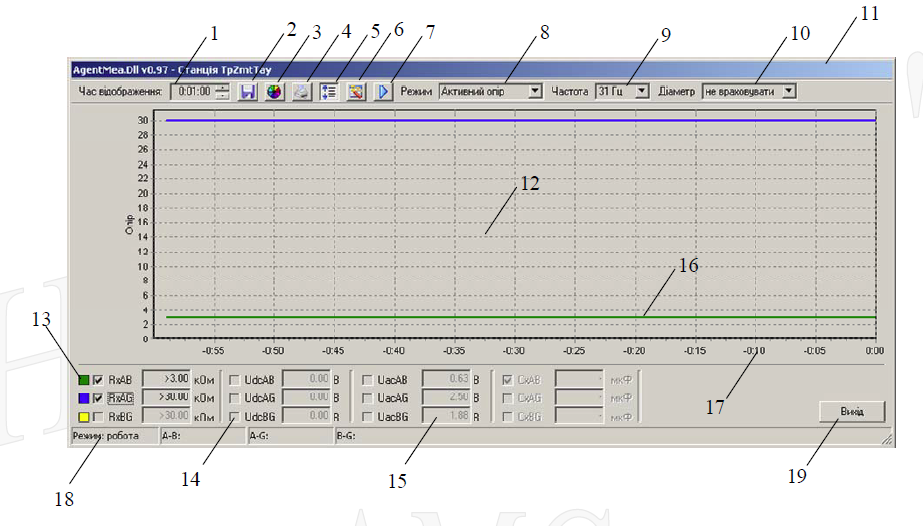Click the yellow RxBG color swatch

tap(84, 417)
